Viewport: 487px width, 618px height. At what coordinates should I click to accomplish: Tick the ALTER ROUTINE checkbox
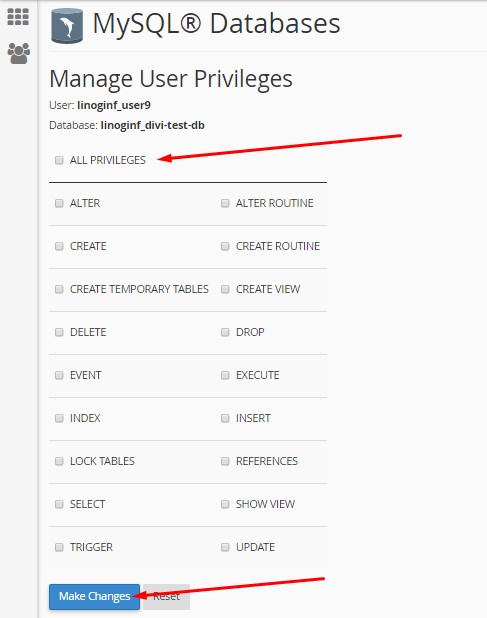tap(225, 203)
